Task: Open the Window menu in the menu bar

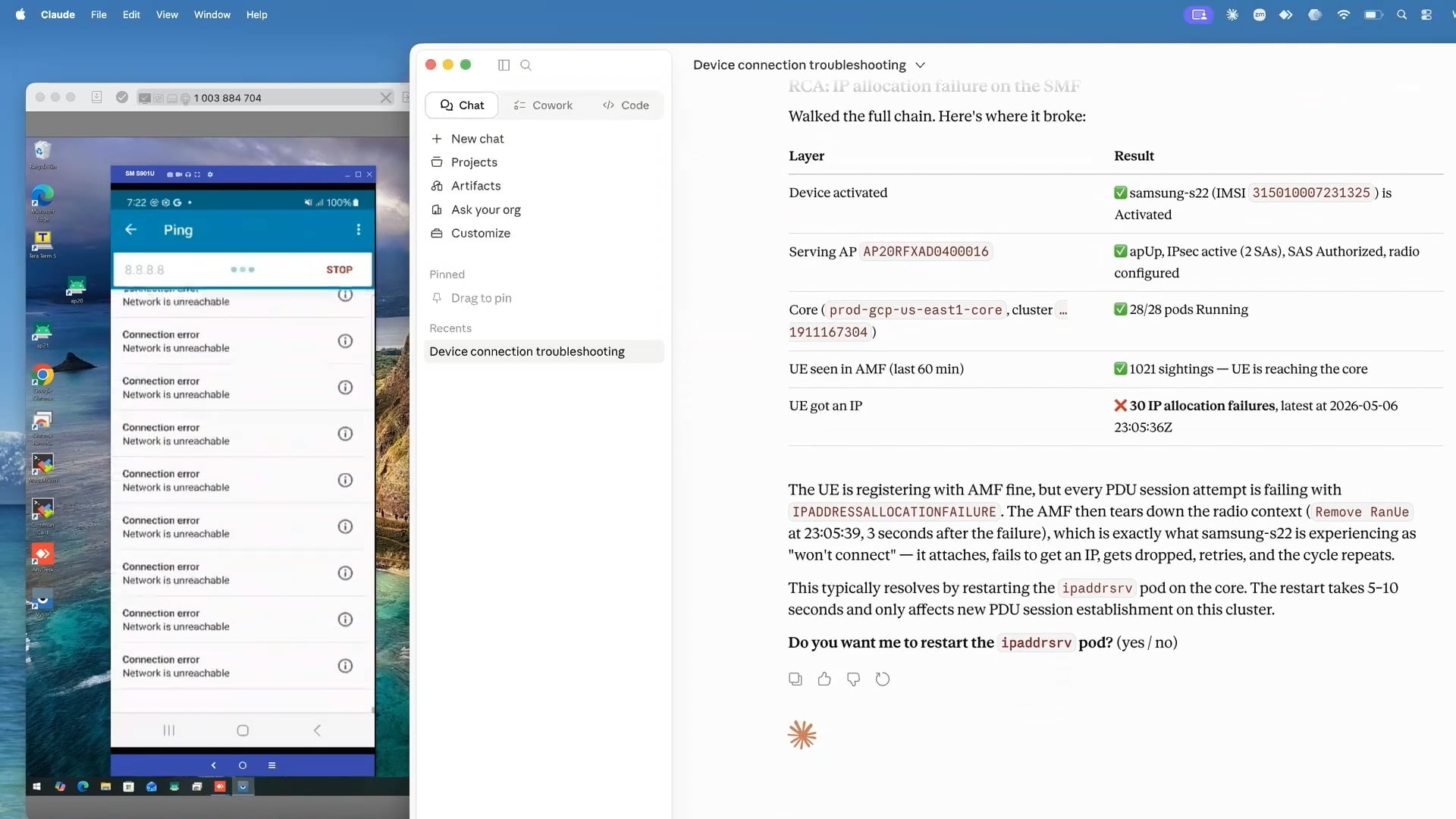Action: (212, 14)
